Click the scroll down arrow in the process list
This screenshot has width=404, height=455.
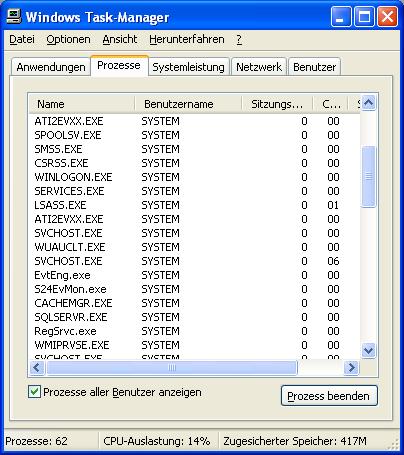[x=368, y=350]
